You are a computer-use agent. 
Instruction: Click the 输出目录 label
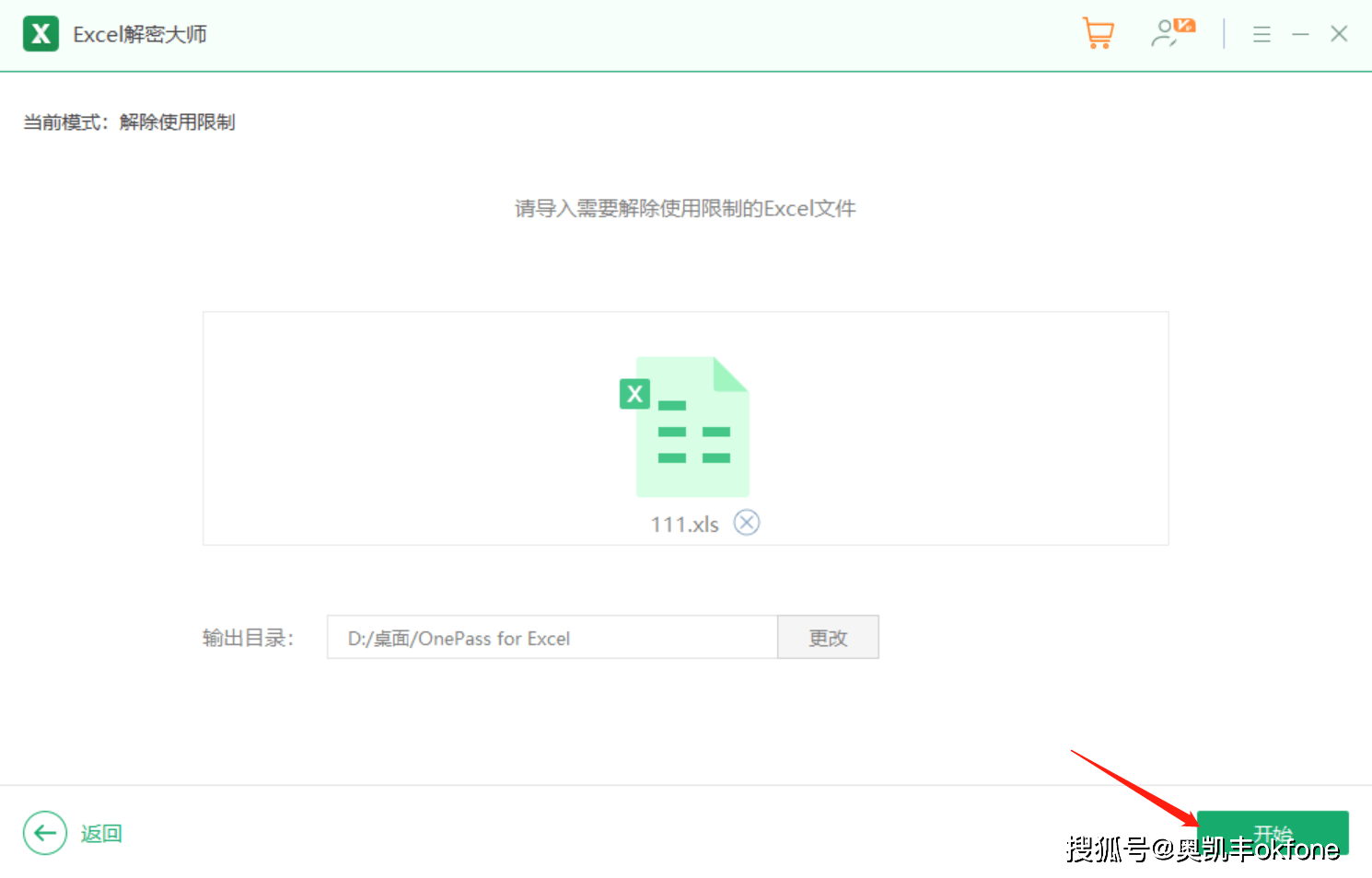coord(248,638)
